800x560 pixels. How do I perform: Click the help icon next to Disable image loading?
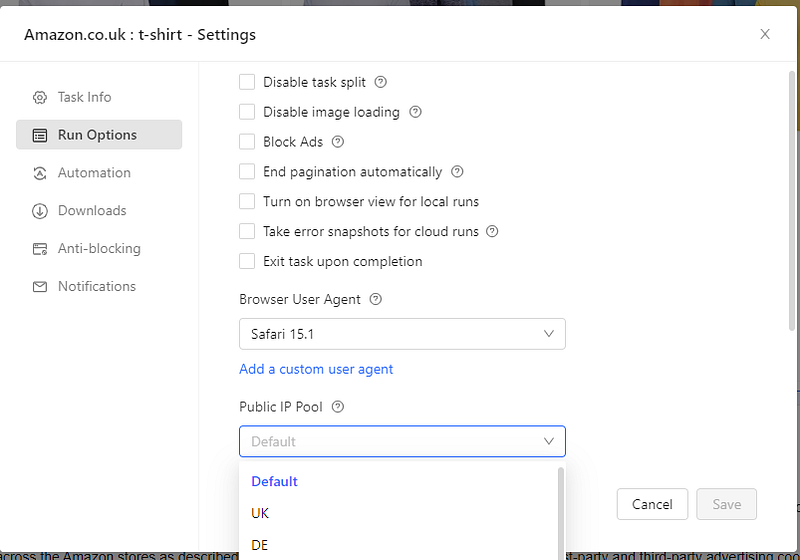click(415, 112)
